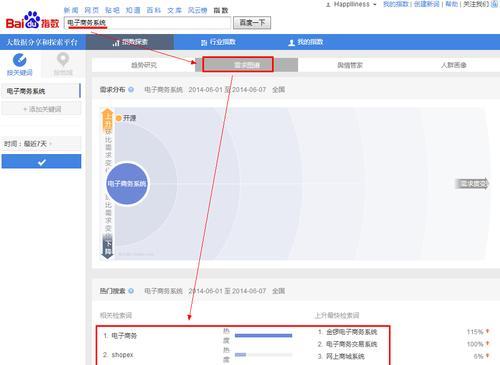Click the gray right arrow label
This screenshot has width=500, height=365.
[x=472, y=184]
